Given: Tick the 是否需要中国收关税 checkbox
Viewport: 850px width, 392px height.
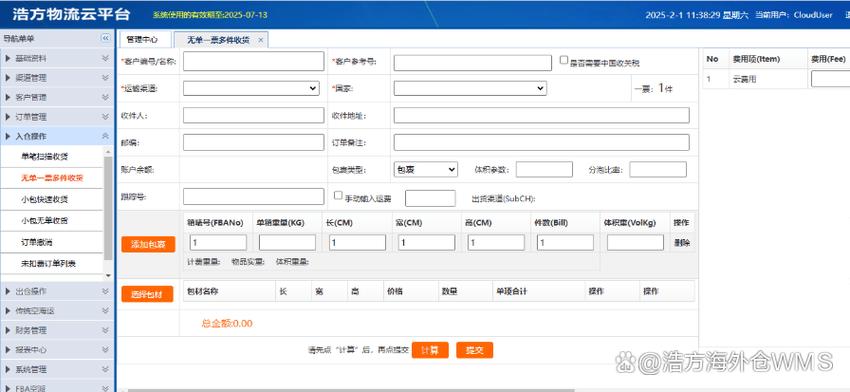Looking at the screenshot, I should (x=564, y=60).
